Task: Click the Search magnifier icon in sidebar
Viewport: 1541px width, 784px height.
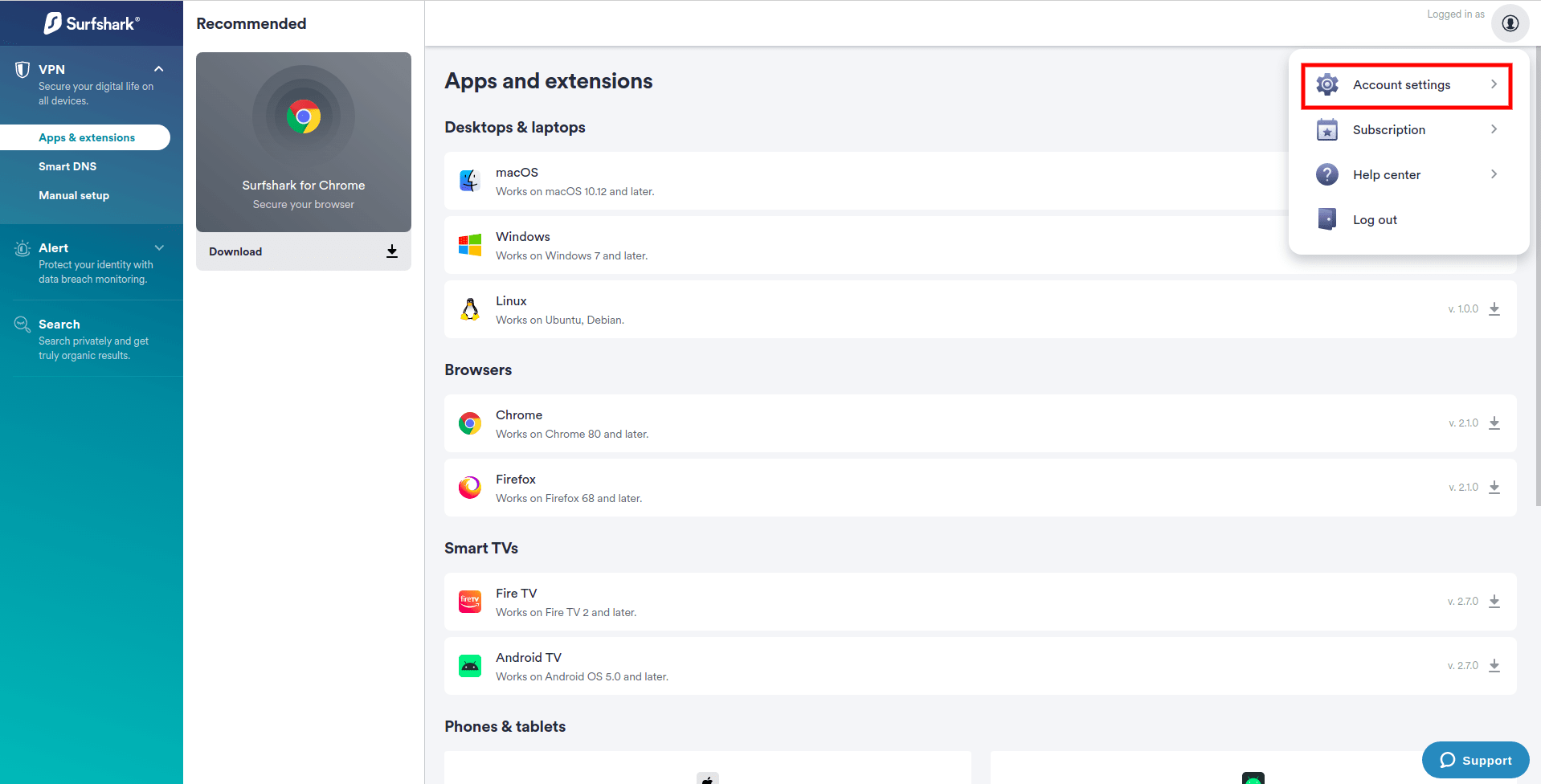Action: (x=22, y=325)
